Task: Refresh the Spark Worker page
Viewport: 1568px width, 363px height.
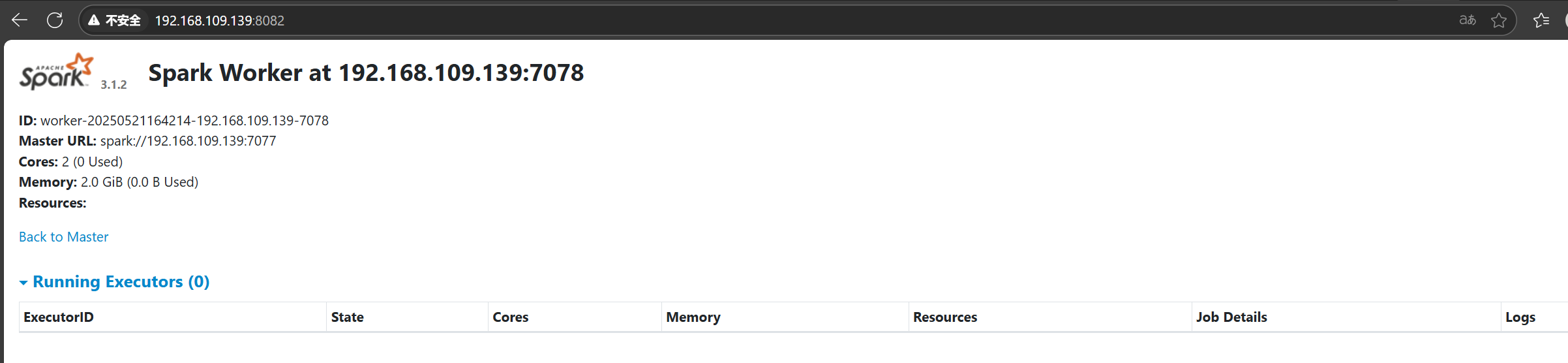Action: 55,20
